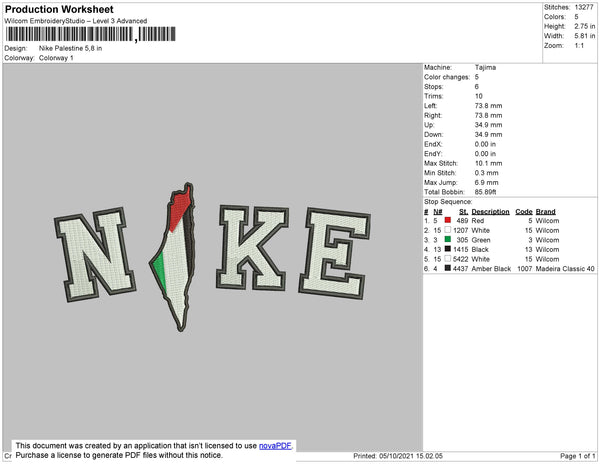This screenshot has width=600, height=464.
Task: Click the Production Worksheet title
Action: [x=59, y=9]
